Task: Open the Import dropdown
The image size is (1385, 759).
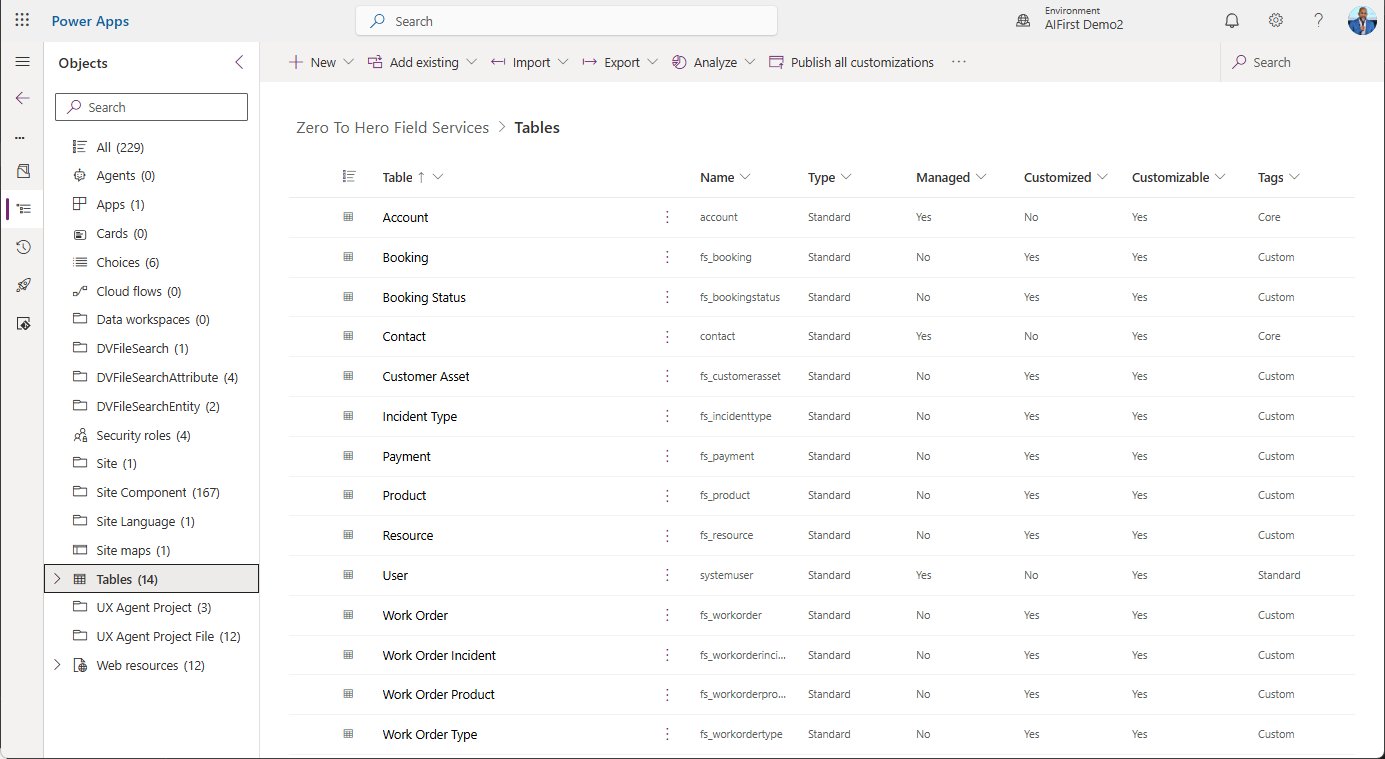Action: 529,62
